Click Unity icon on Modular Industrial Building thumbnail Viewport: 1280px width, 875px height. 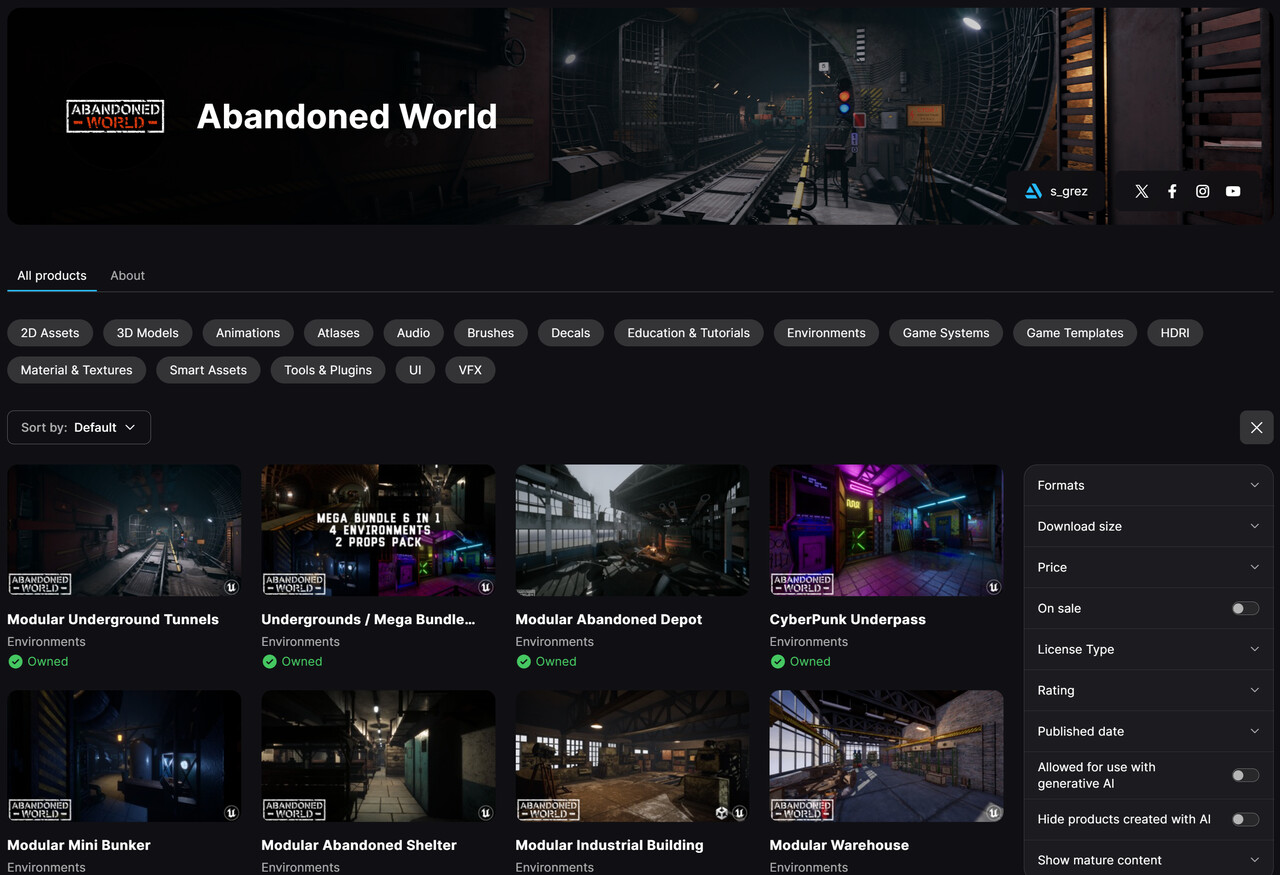pyautogui.click(x=722, y=813)
